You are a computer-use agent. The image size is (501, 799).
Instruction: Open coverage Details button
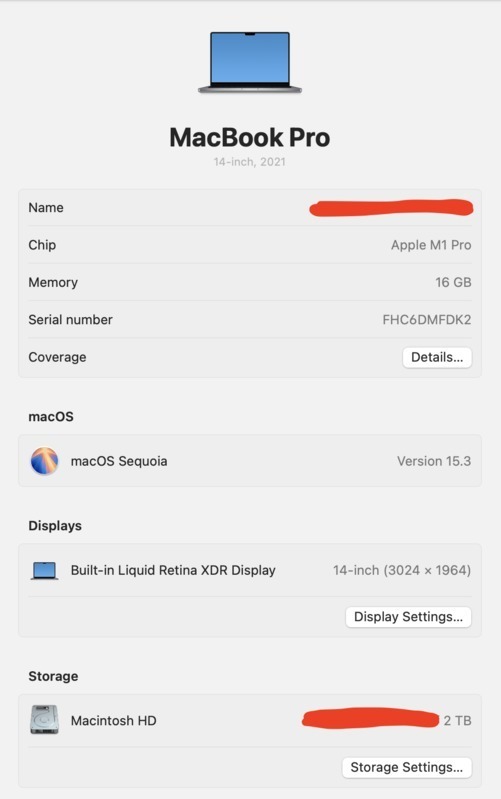point(437,357)
